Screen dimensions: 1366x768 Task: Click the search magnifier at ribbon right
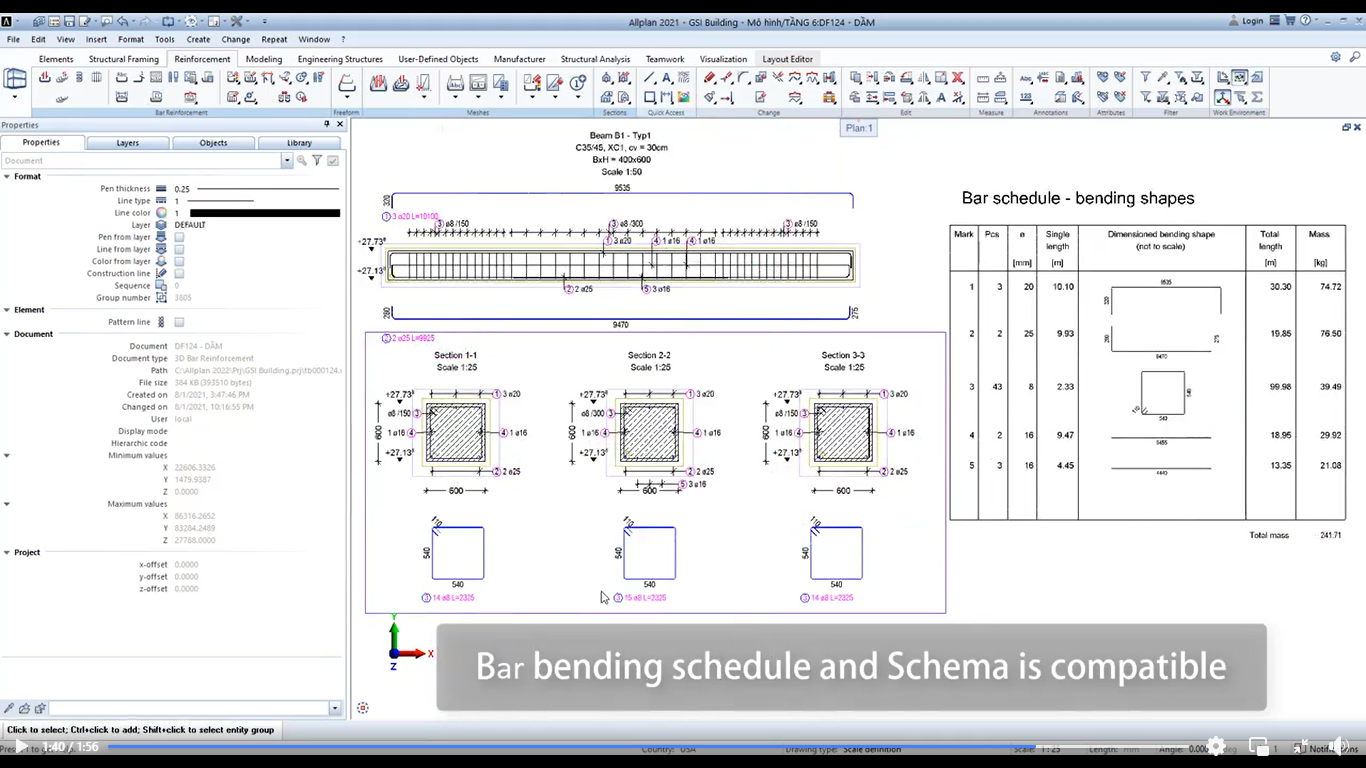pyautogui.click(x=1356, y=58)
